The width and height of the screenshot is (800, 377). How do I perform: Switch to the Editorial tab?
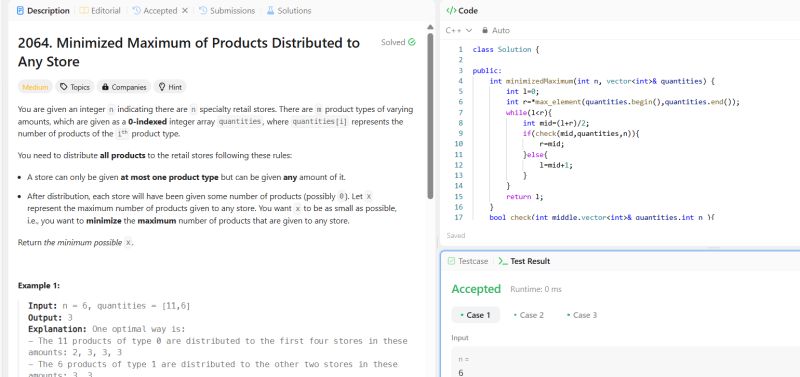[100, 11]
